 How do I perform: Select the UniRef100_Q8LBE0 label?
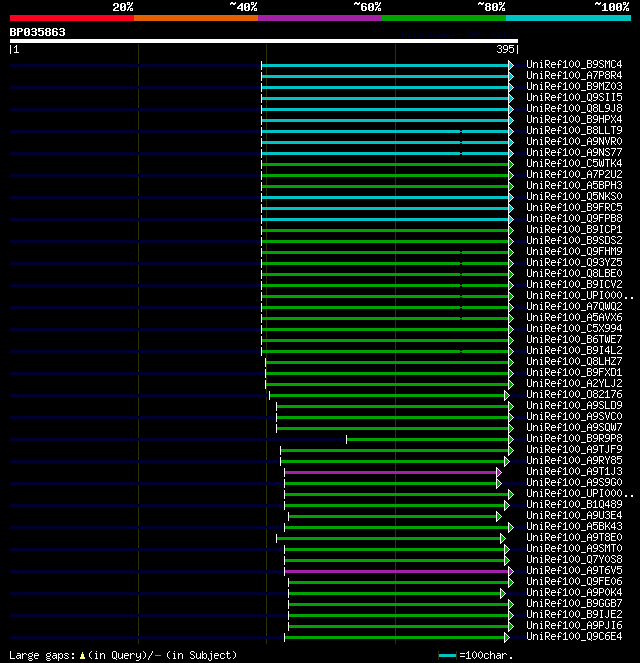pyautogui.click(x=574, y=273)
